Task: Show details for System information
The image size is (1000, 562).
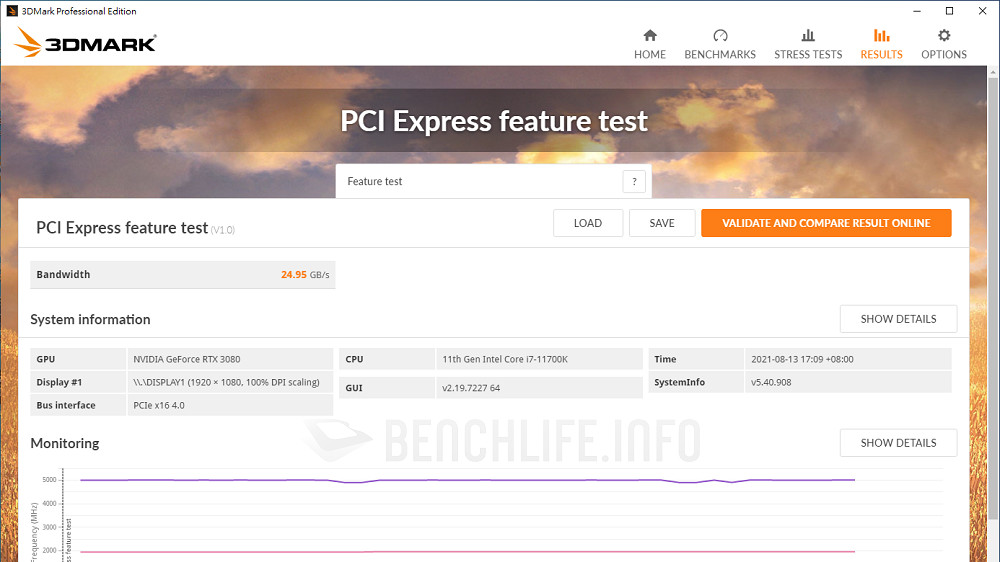Action: (898, 319)
